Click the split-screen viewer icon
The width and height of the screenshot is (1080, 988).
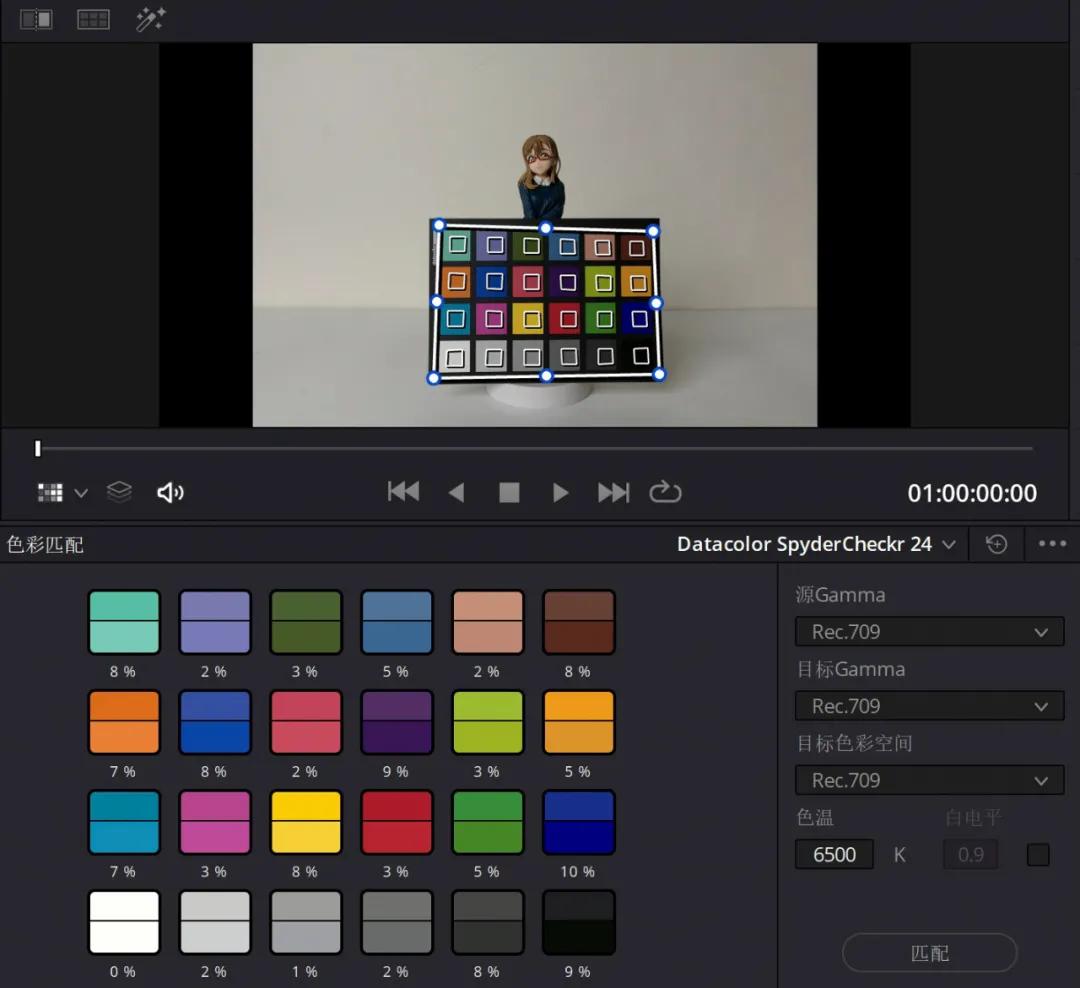[36, 19]
